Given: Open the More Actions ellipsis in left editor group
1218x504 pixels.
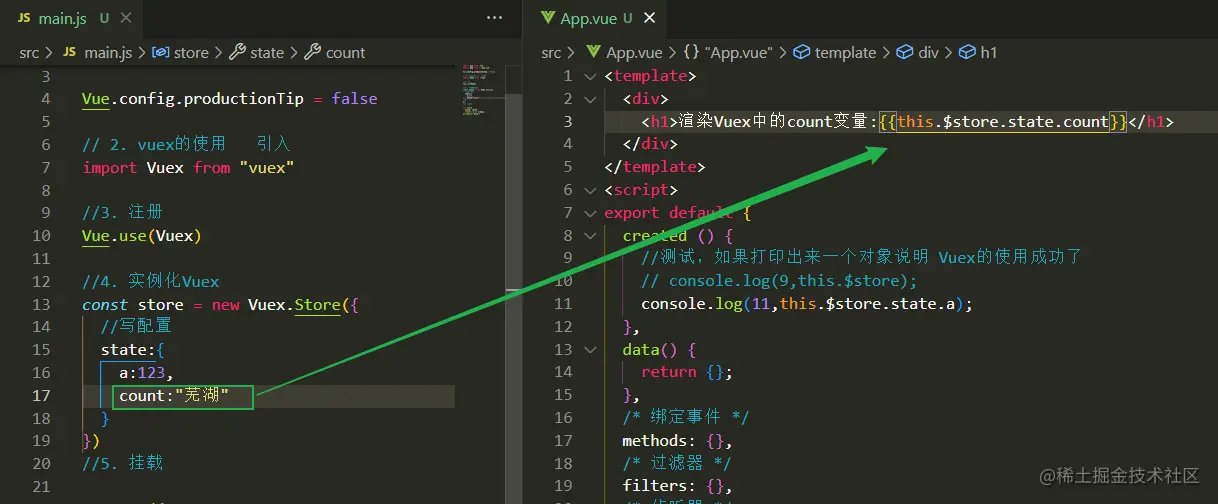Looking at the screenshot, I should pos(495,18).
